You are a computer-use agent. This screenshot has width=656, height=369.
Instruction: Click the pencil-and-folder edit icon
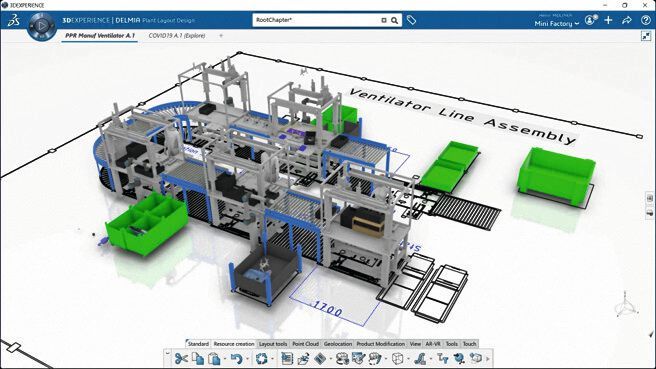click(303, 359)
